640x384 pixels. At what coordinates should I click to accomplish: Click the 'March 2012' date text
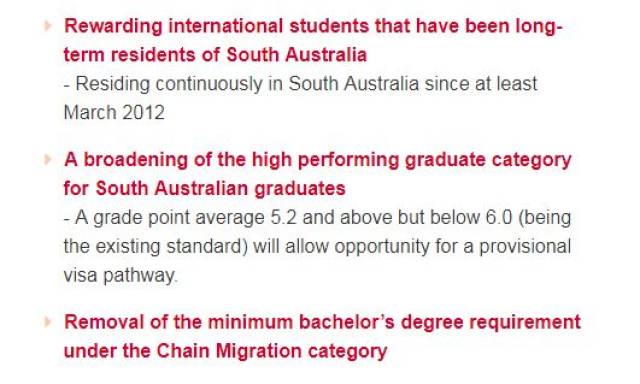pos(114,113)
